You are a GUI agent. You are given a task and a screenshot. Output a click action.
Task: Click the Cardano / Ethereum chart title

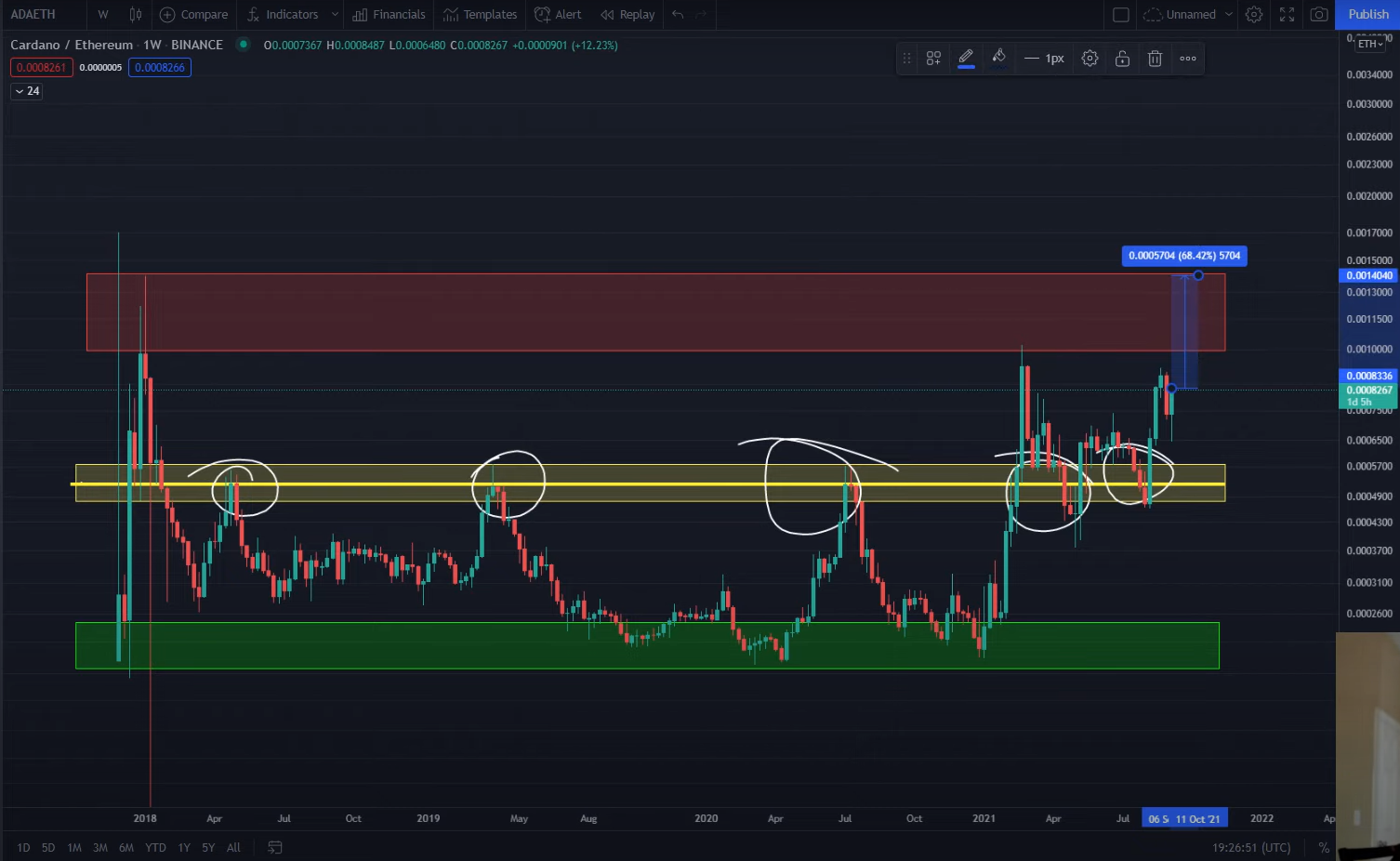coord(116,45)
